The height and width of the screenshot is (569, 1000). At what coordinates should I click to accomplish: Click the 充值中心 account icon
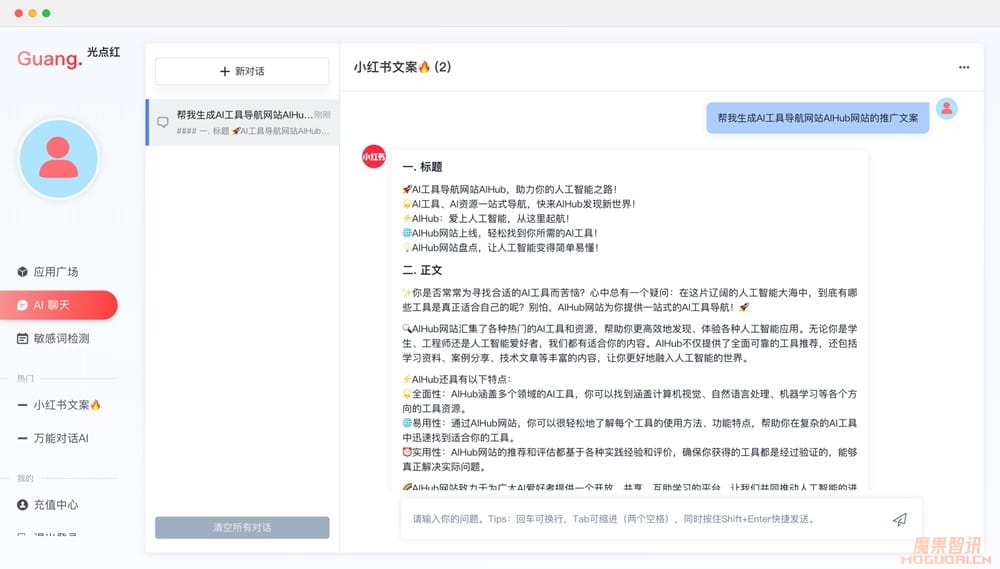point(22,505)
